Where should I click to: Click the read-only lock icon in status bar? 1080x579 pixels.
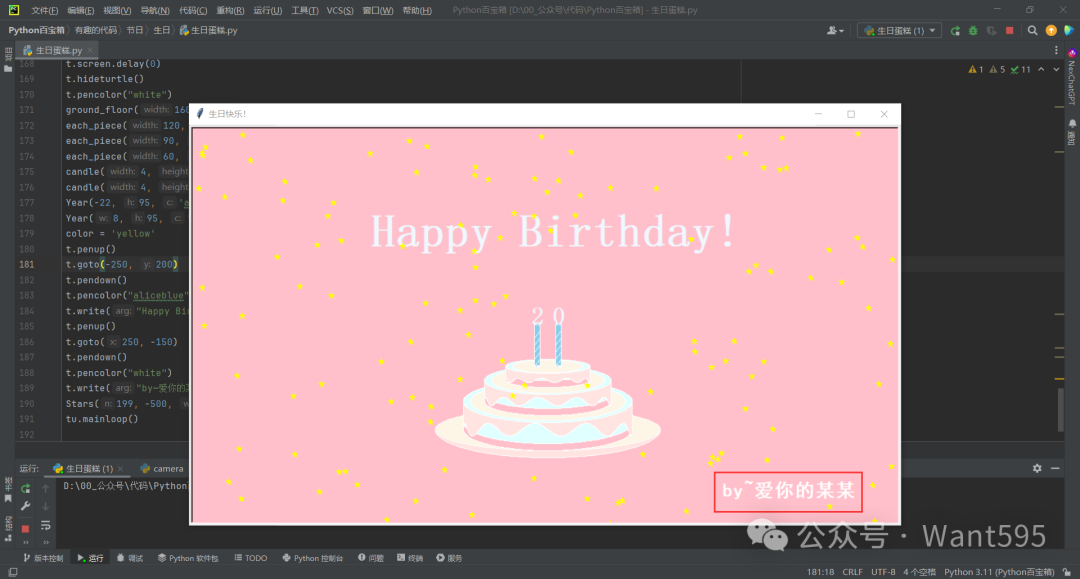click(x=1067, y=572)
